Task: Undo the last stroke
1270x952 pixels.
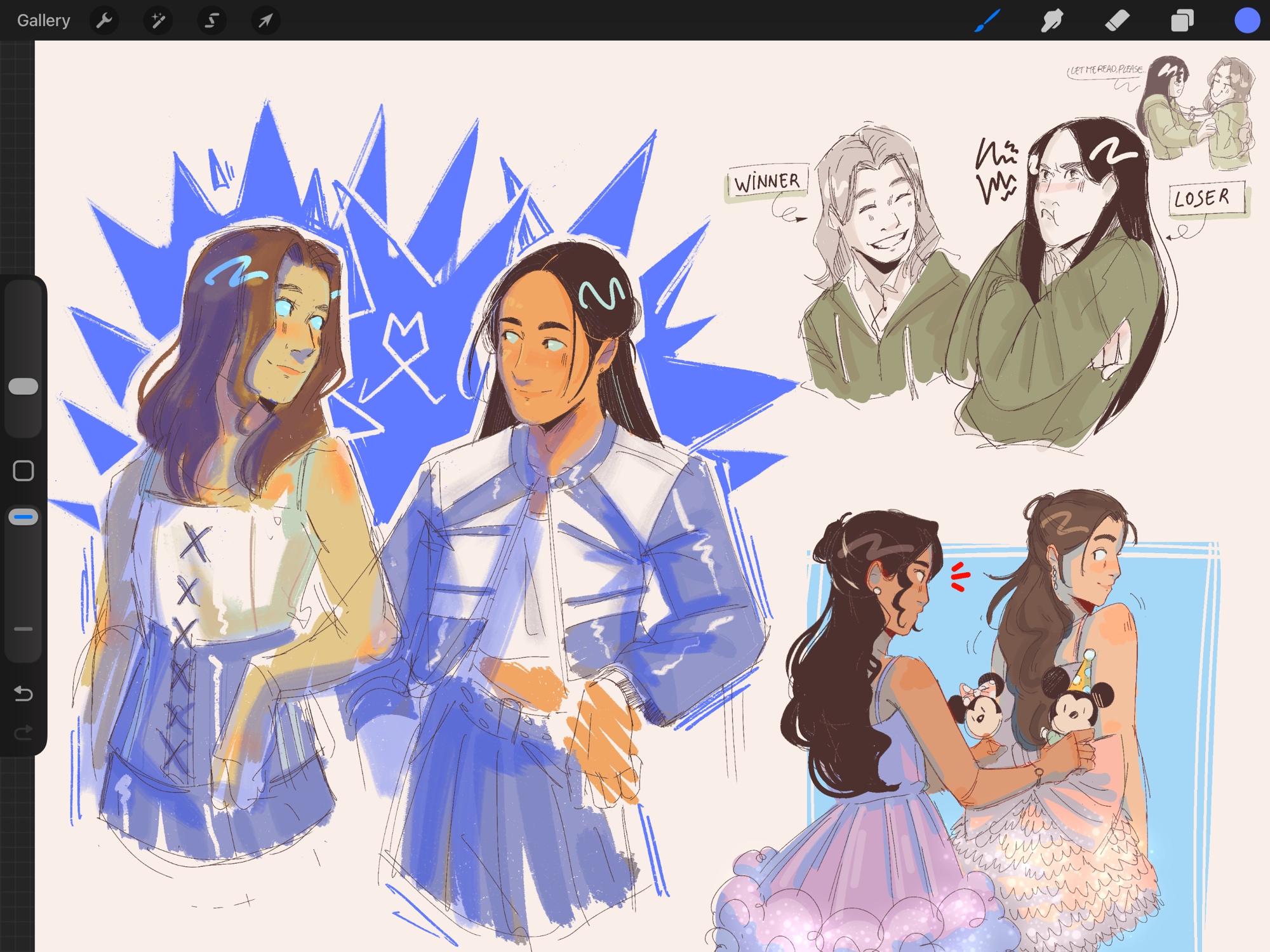Action: pos(23,693)
